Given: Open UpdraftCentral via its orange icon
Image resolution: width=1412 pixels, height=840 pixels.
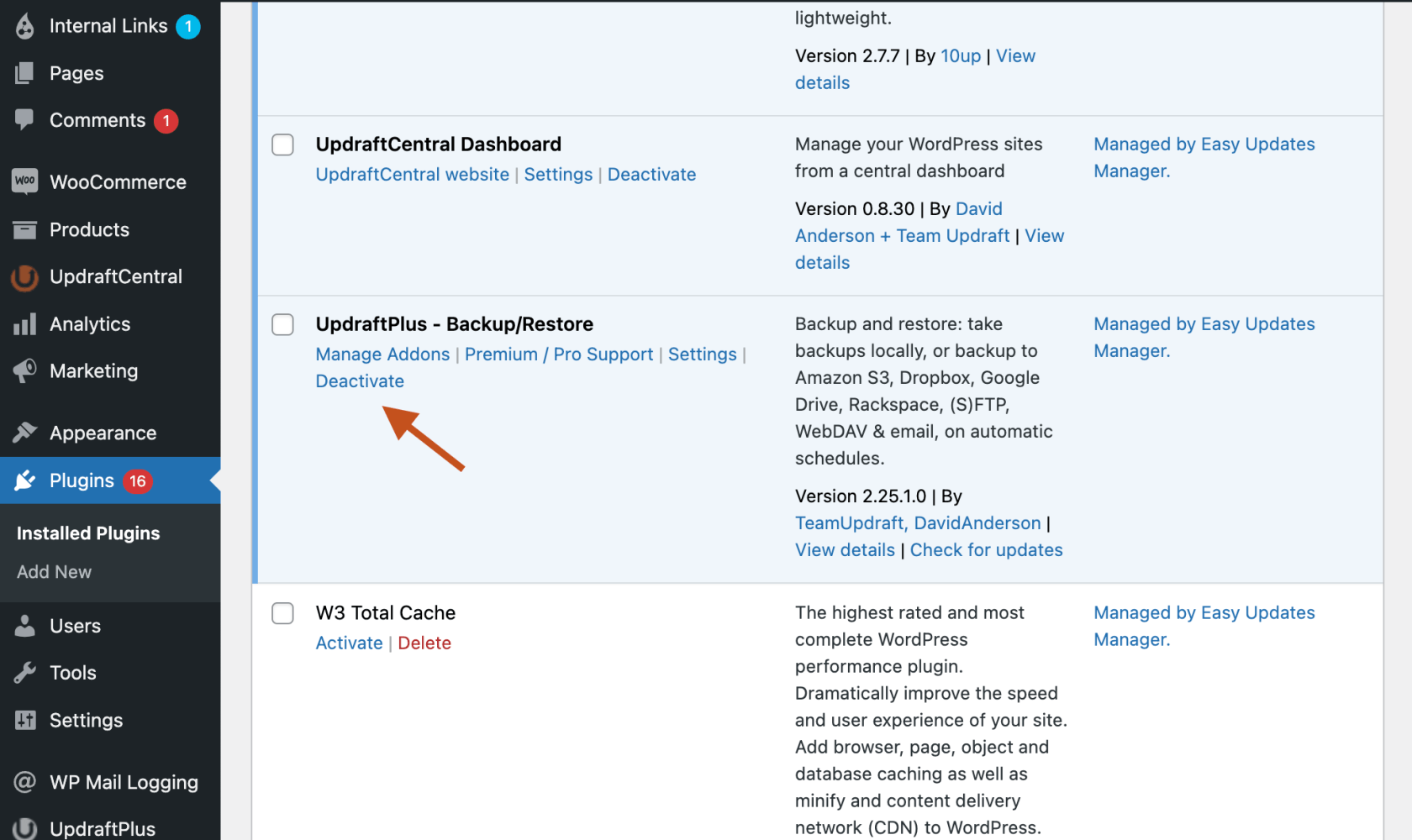Looking at the screenshot, I should [x=25, y=277].
